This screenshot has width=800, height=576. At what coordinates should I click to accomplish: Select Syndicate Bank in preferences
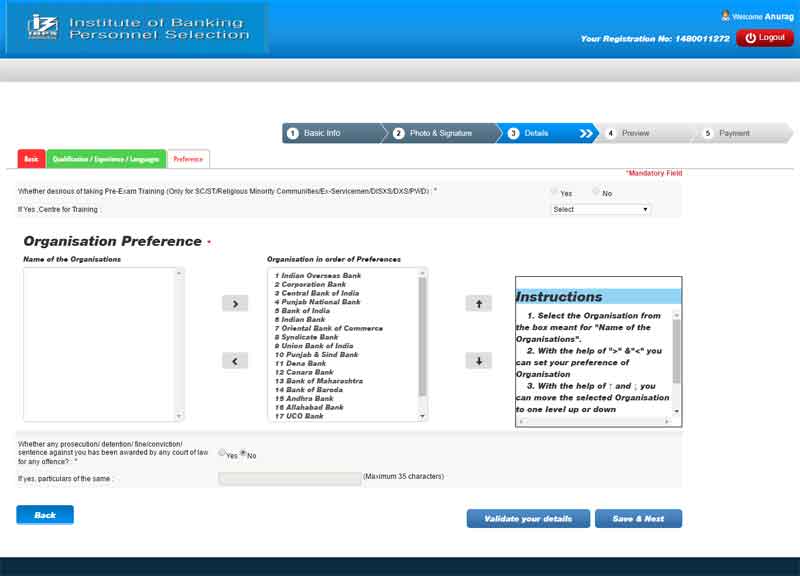(x=306, y=337)
